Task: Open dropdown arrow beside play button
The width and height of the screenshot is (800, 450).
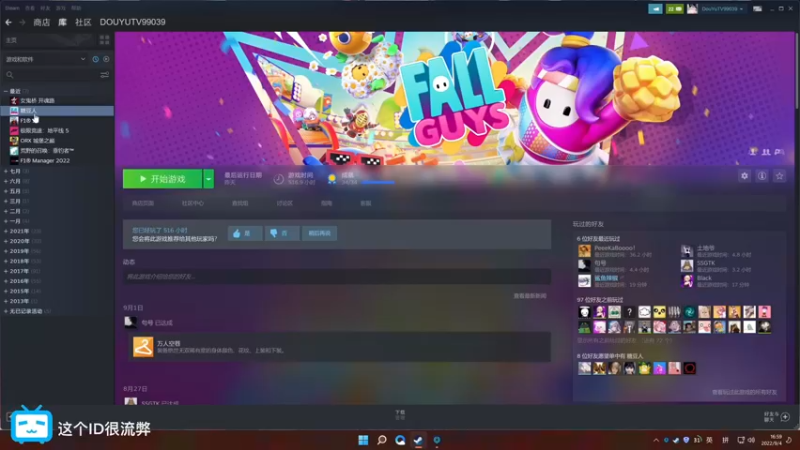Action: (x=209, y=179)
